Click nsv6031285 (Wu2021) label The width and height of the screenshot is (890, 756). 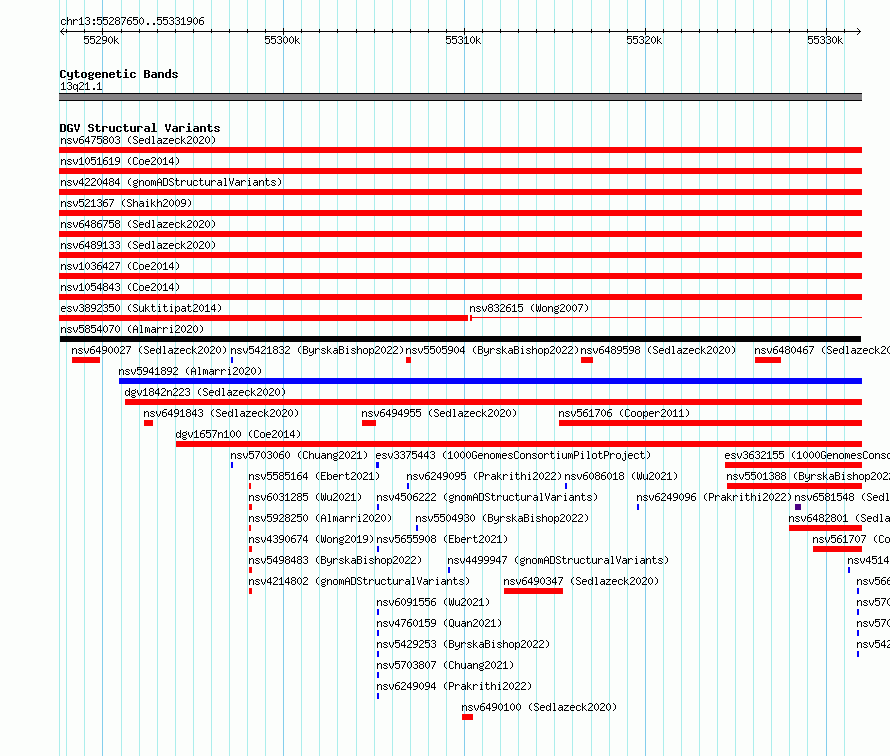point(305,497)
